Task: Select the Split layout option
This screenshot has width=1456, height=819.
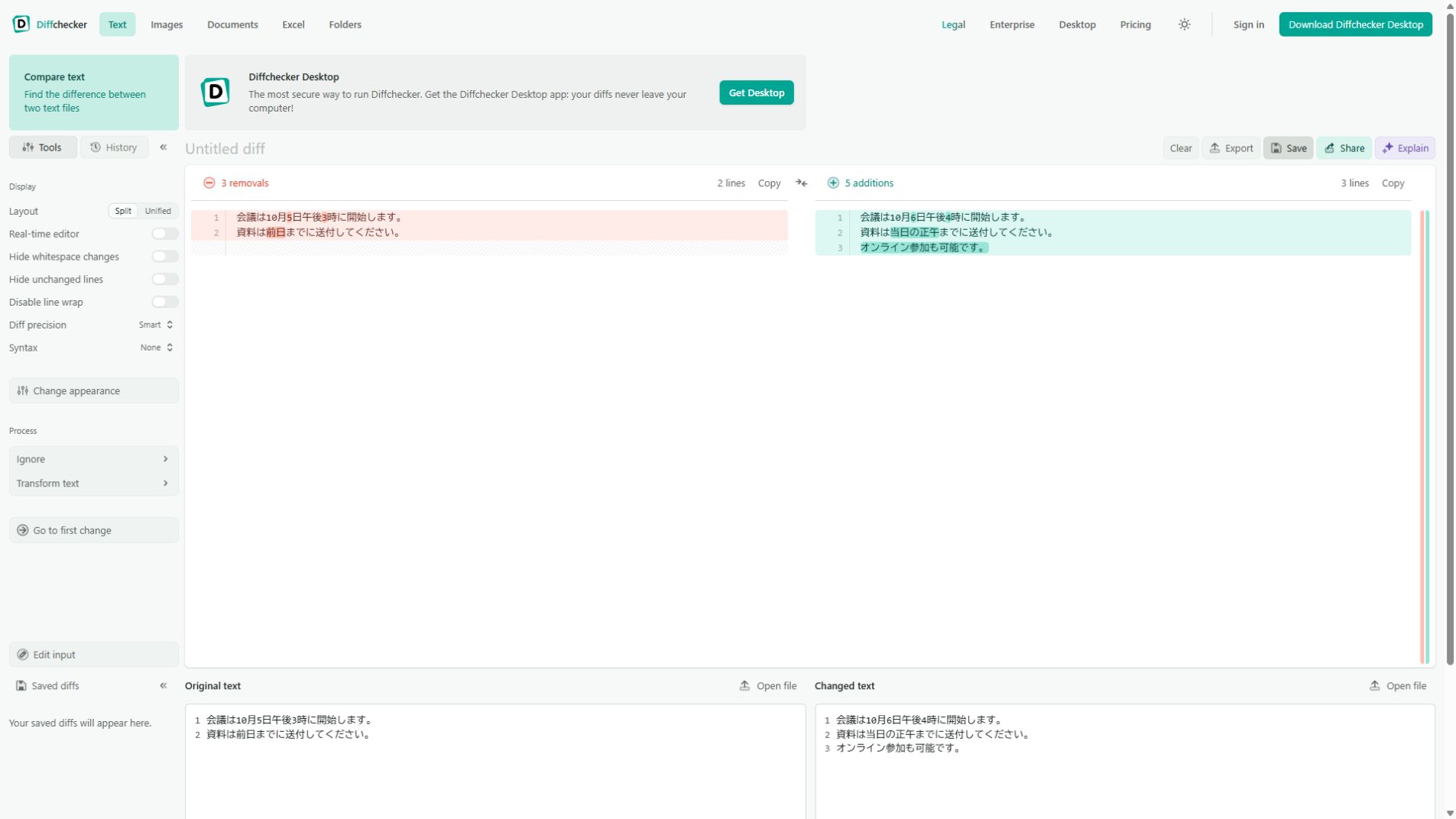Action: click(x=123, y=211)
